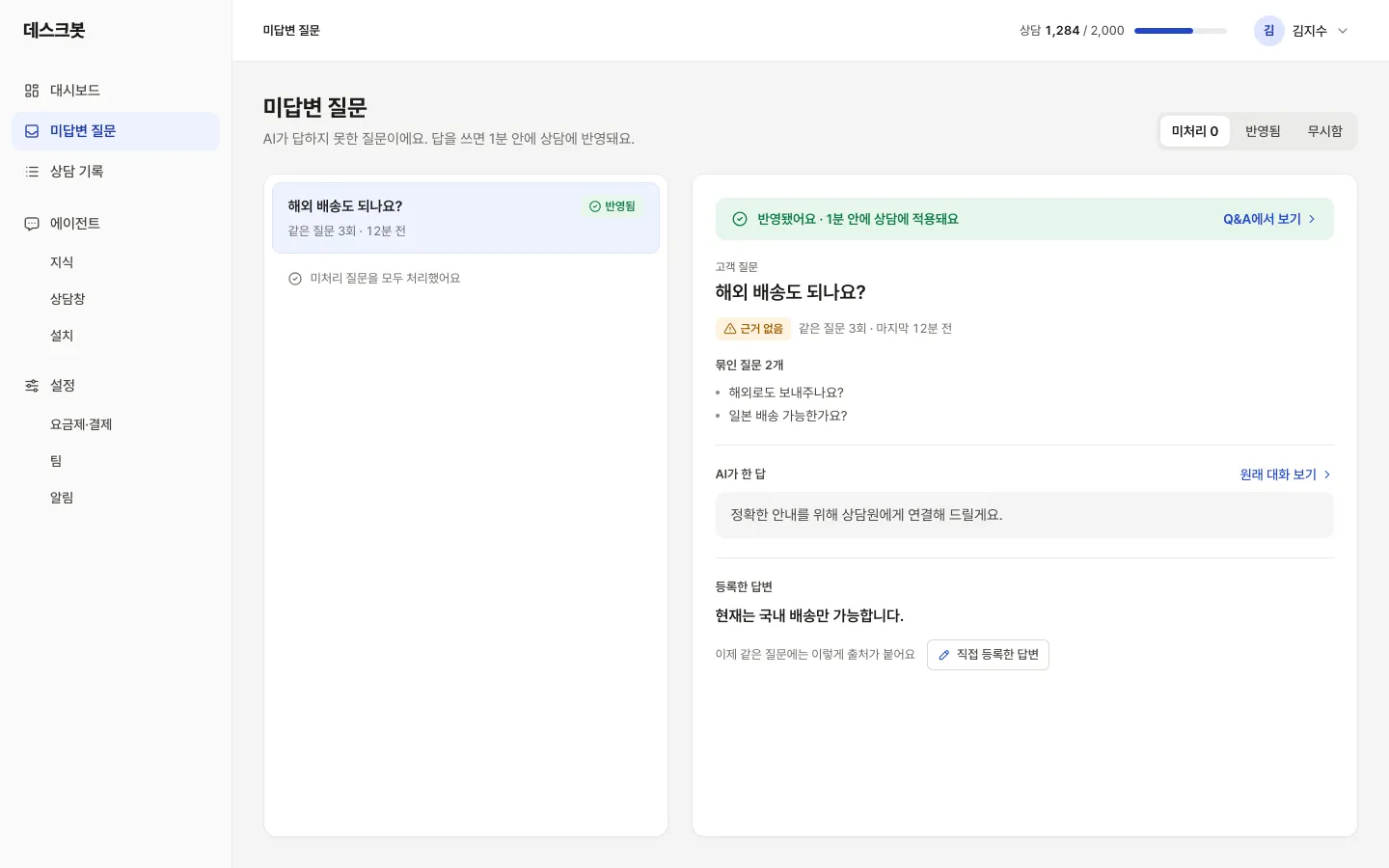Click the pencil icon on 직접 등록한 답변
The image size is (1389, 868).
(x=944, y=655)
